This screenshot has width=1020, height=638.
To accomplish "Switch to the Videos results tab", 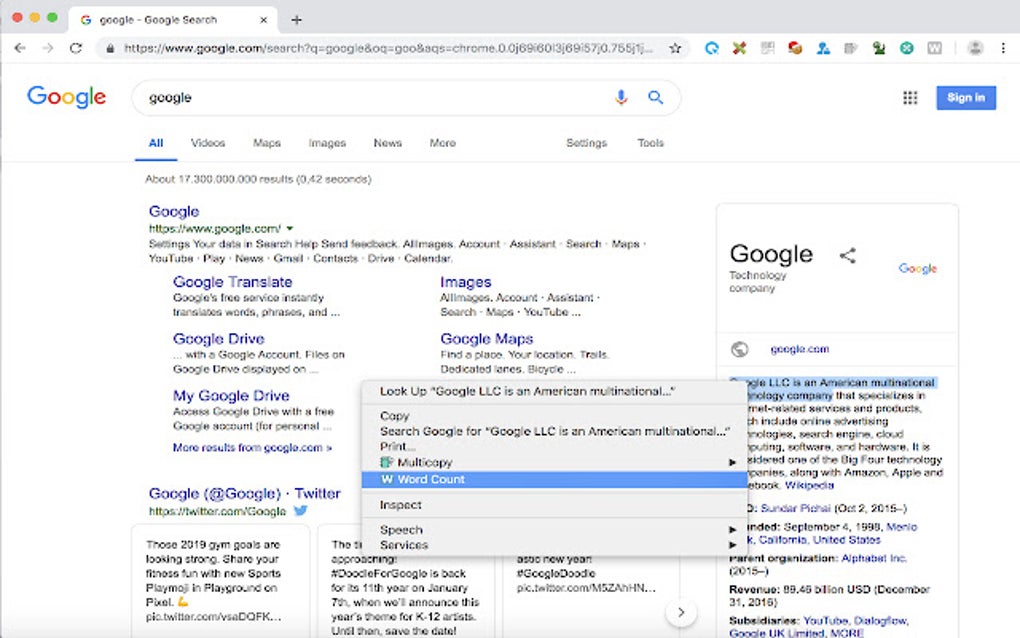I will tap(208, 143).
